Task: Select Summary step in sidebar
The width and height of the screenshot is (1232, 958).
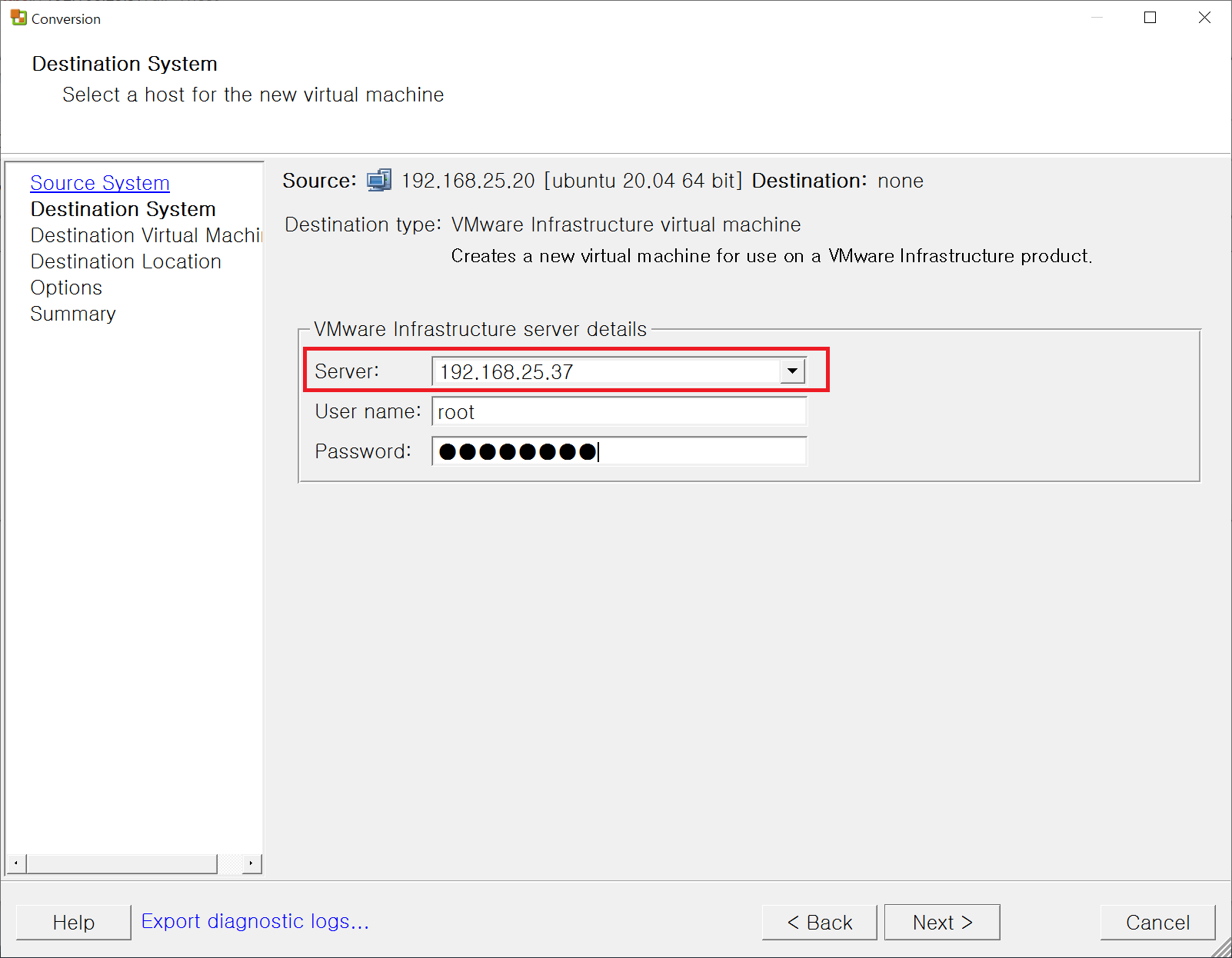Action: tap(73, 314)
